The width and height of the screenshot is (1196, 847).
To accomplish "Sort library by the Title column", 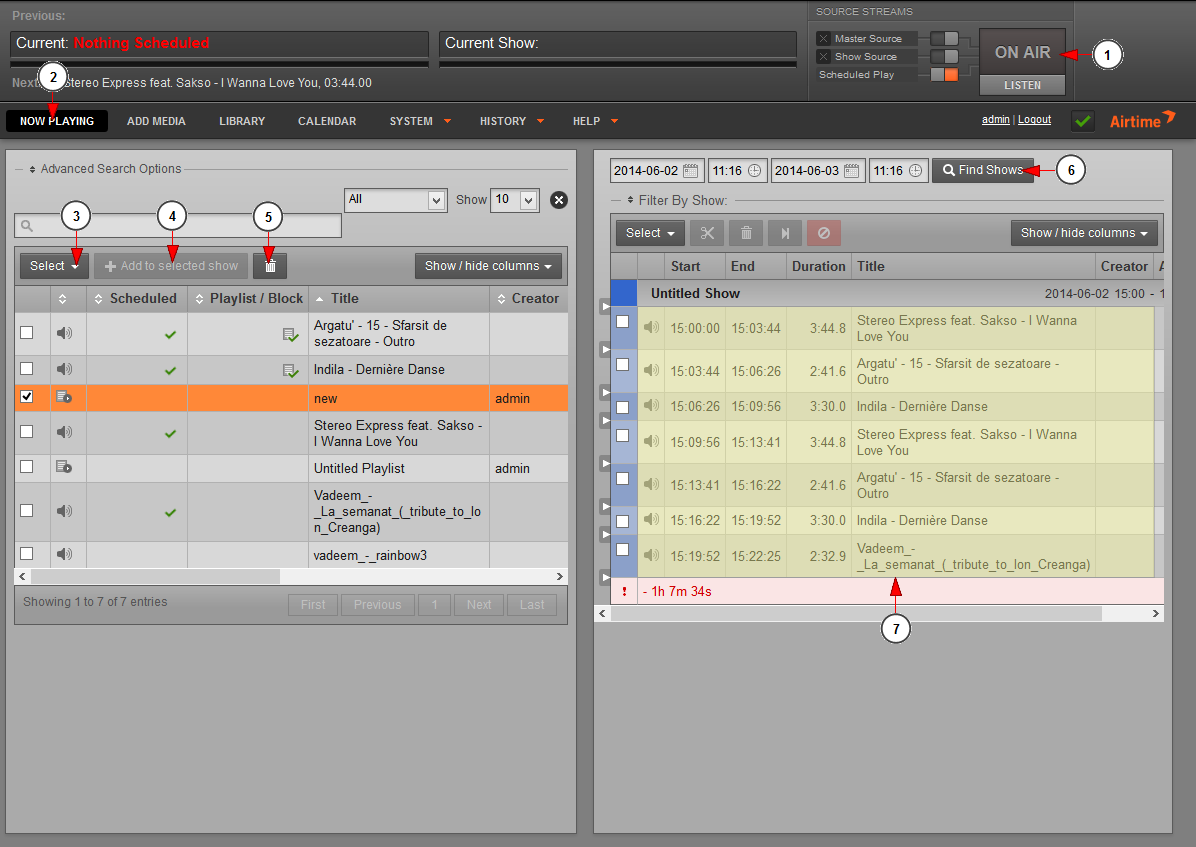I will click(x=399, y=298).
